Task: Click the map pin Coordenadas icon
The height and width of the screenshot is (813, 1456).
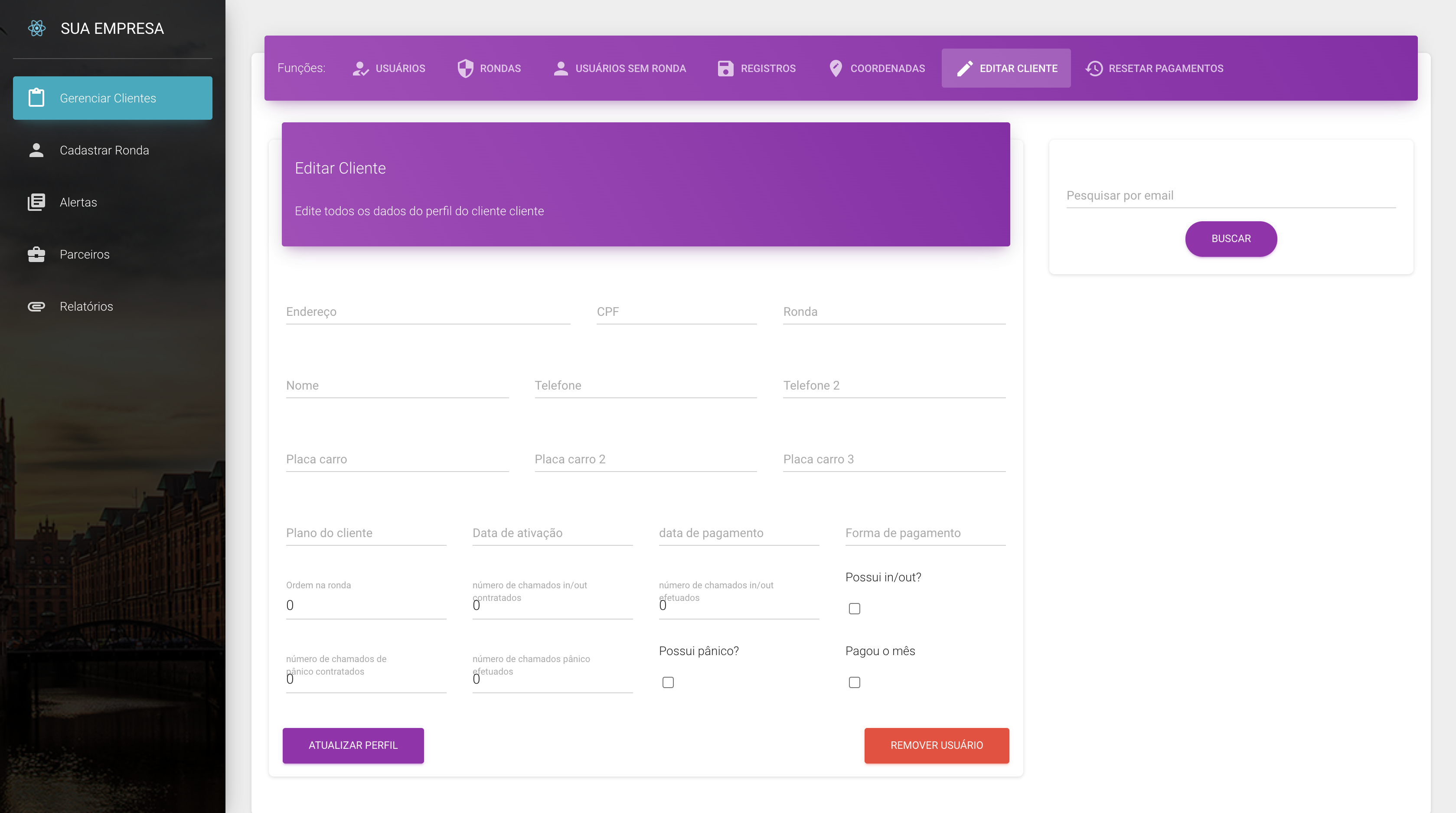Action: [x=836, y=69]
